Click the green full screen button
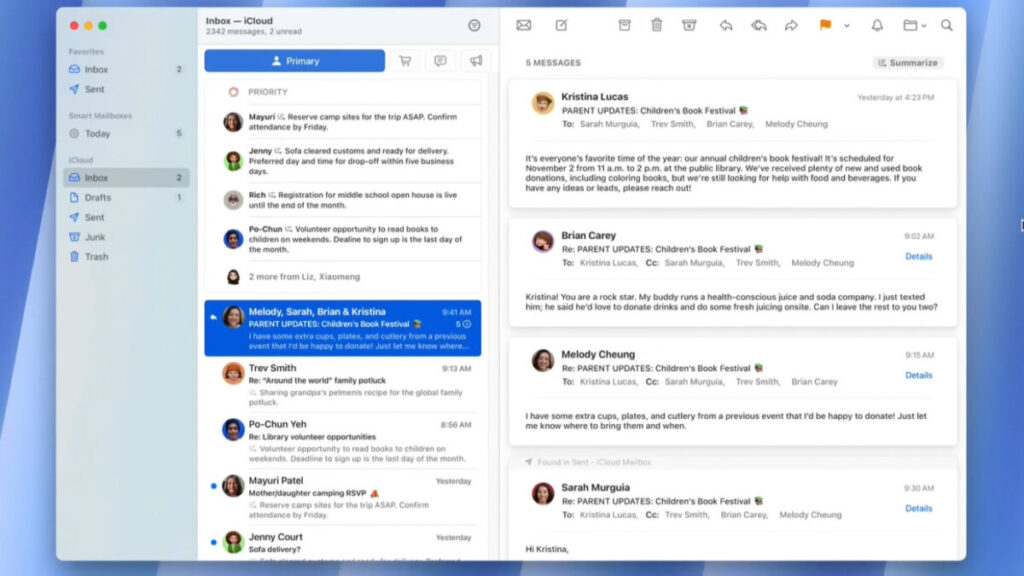This screenshot has height=576, width=1024. tap(103, 25)
